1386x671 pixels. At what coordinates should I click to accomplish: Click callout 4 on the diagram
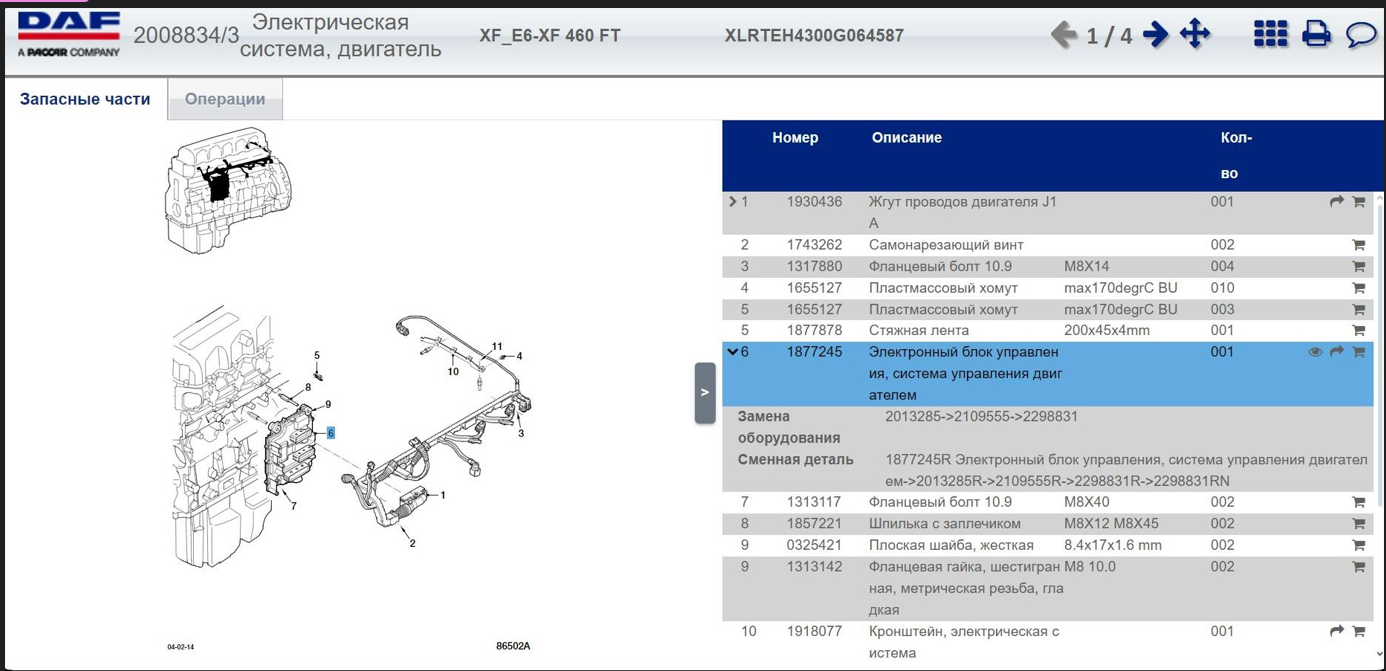point(519,356)
